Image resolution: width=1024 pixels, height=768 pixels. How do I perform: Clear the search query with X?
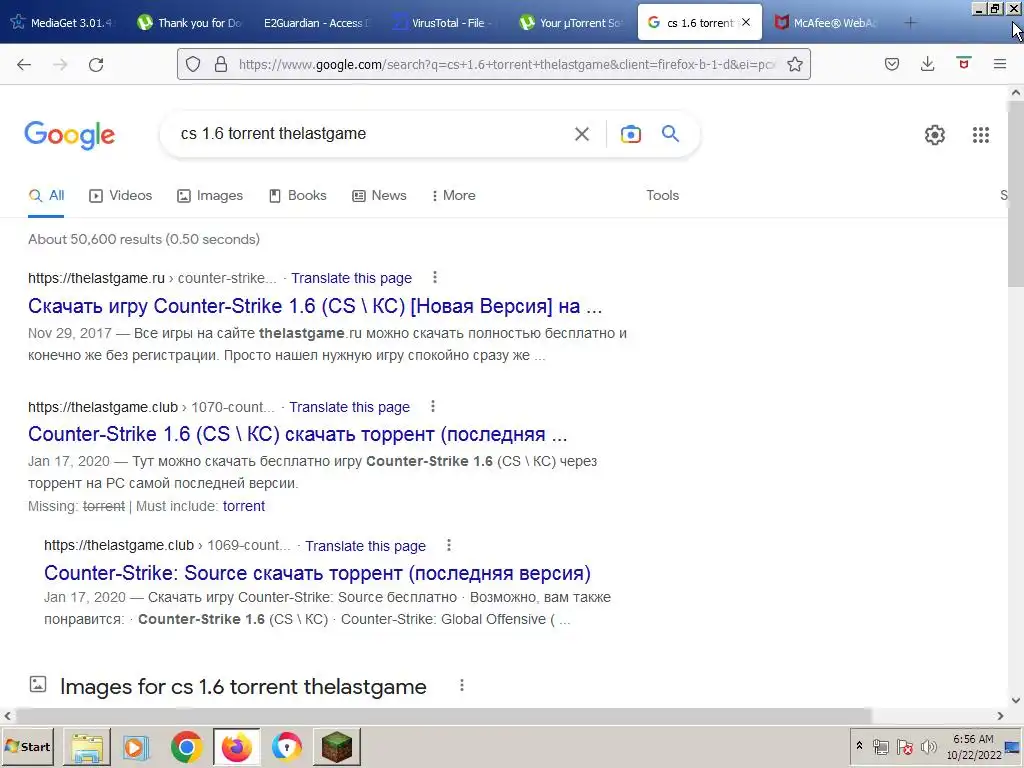pos(581,134)
